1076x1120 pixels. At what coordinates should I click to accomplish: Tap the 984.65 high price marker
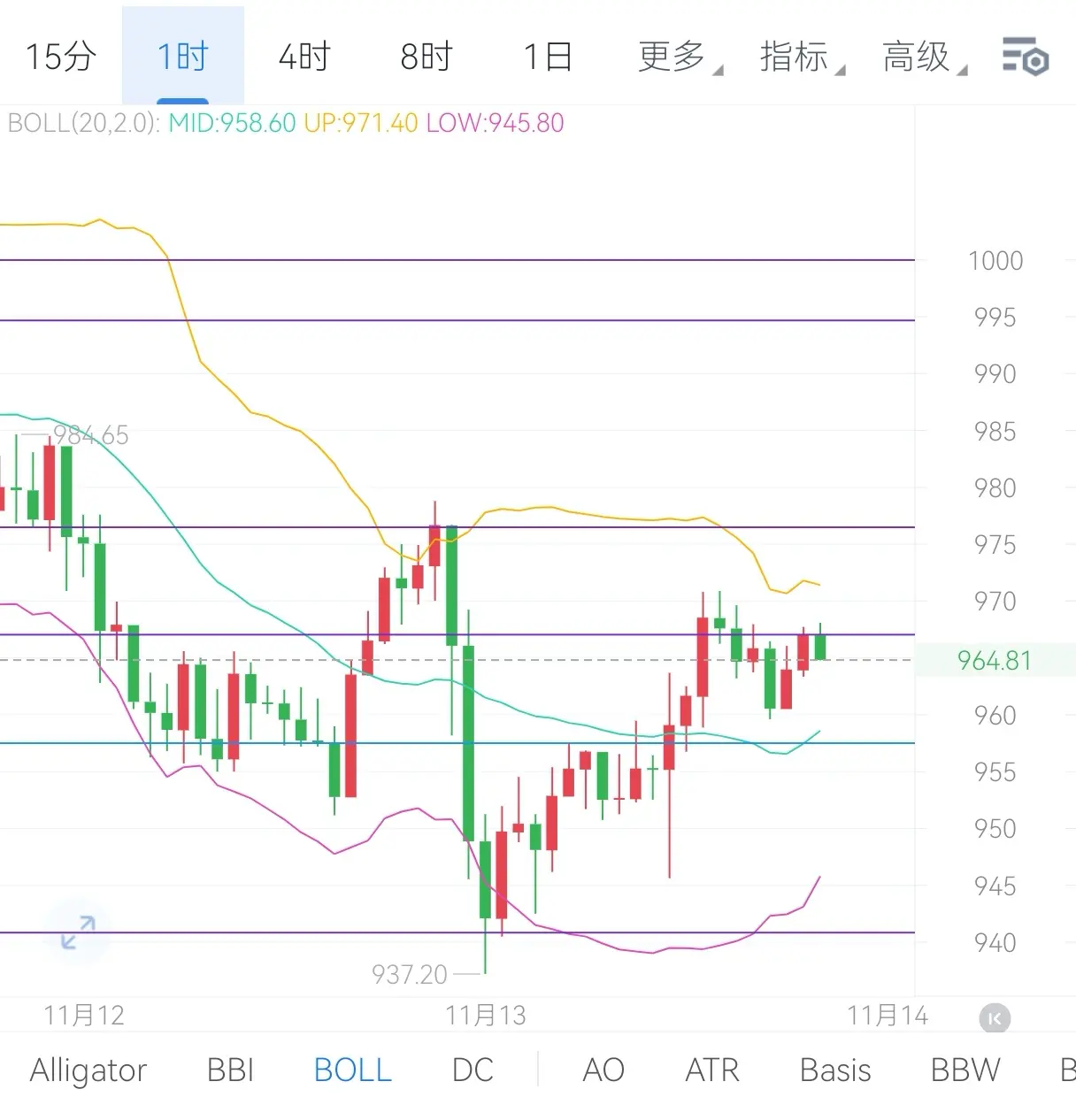tap(91, 435)
